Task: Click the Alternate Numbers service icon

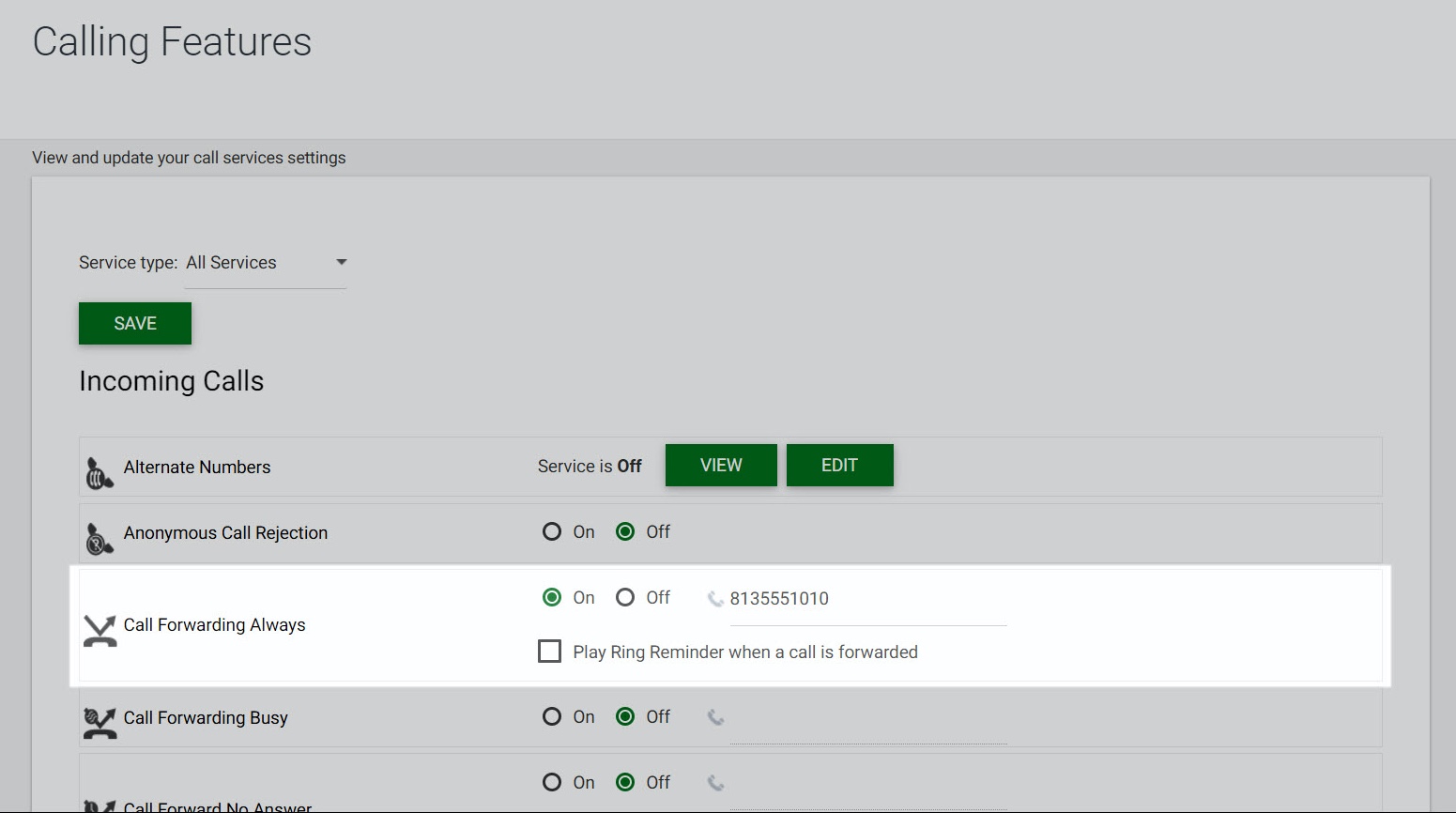Action: [100, 473]
